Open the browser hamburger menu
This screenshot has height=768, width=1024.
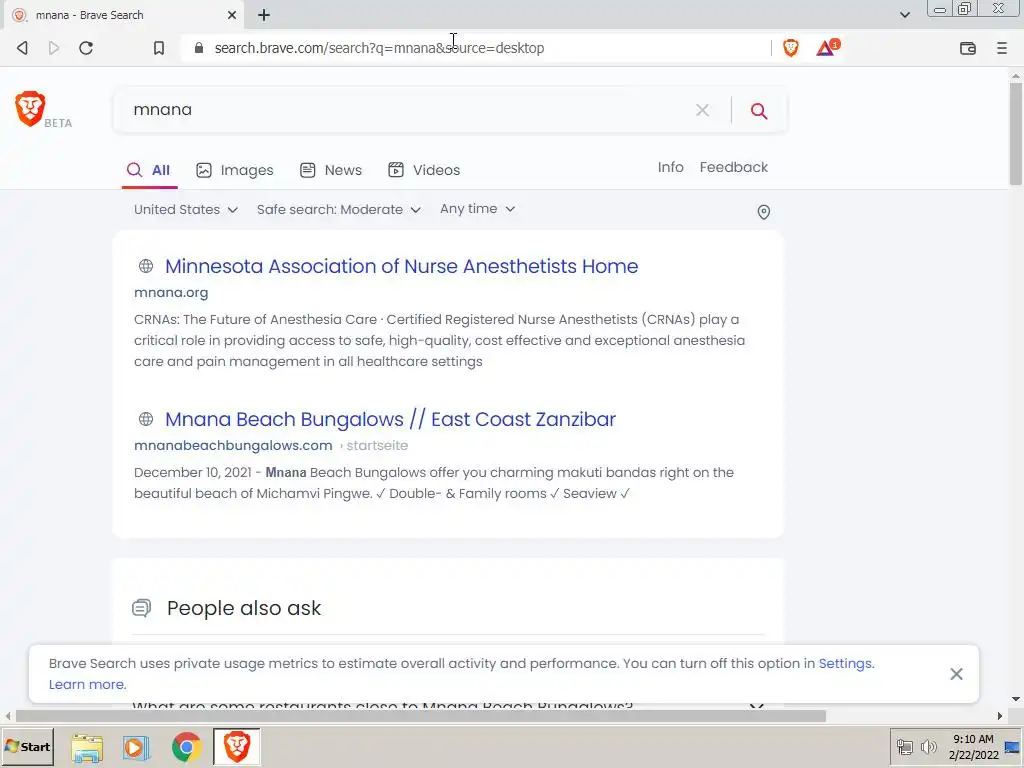tap(1001, 48)
